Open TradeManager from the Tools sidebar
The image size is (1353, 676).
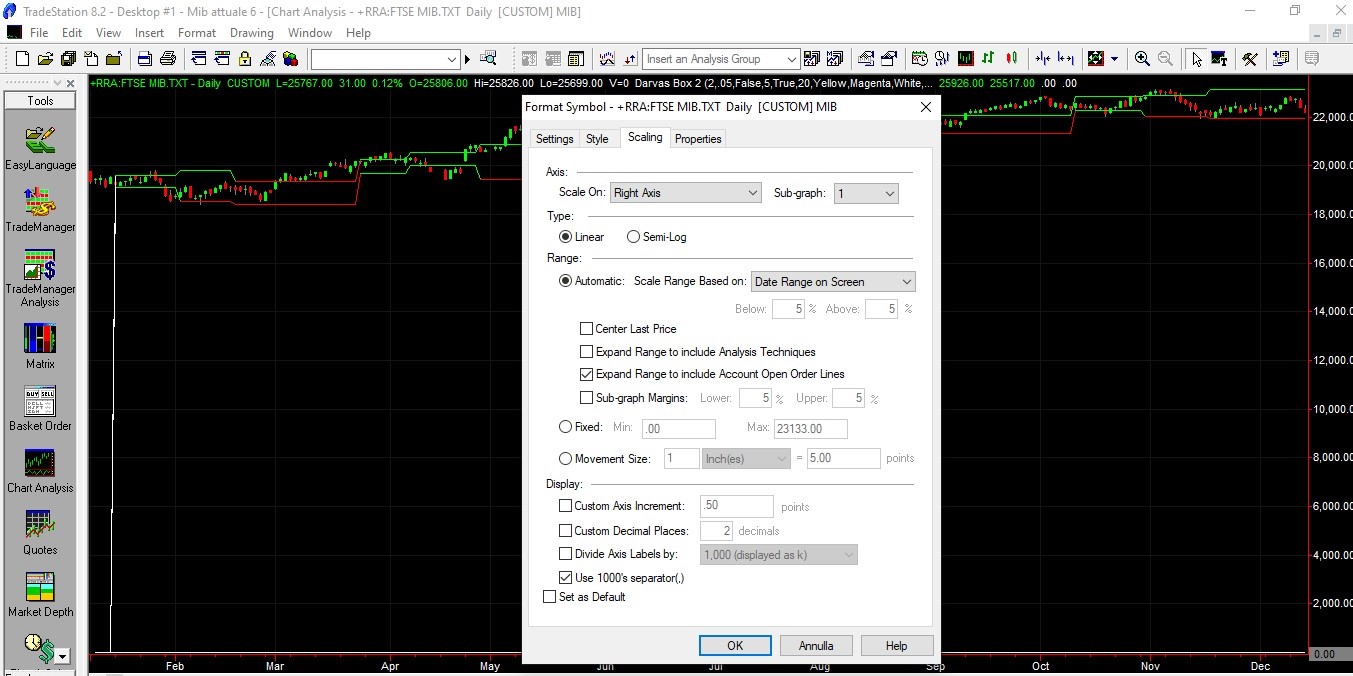click(x=40, y=209)
